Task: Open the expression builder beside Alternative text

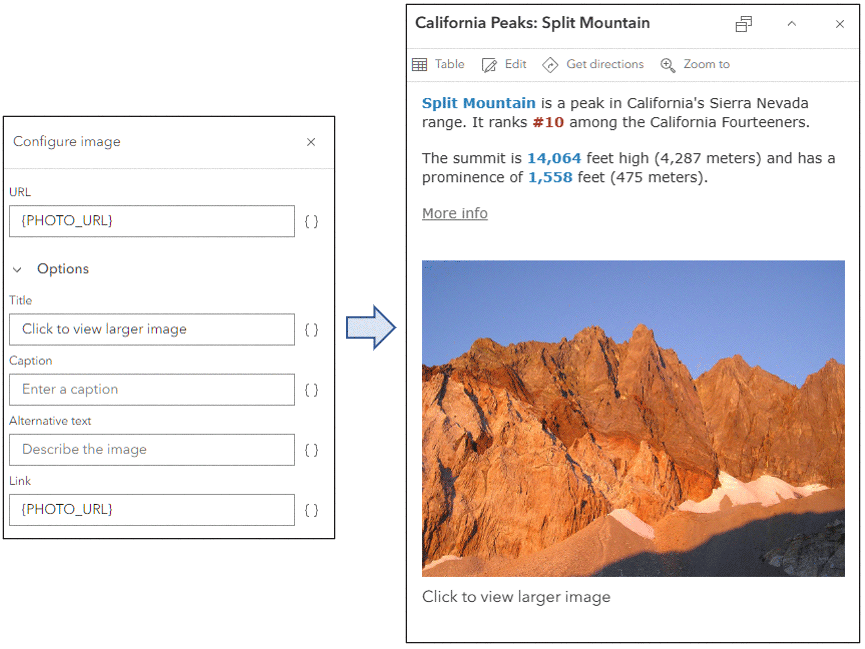Action: [x=311, y=449]
